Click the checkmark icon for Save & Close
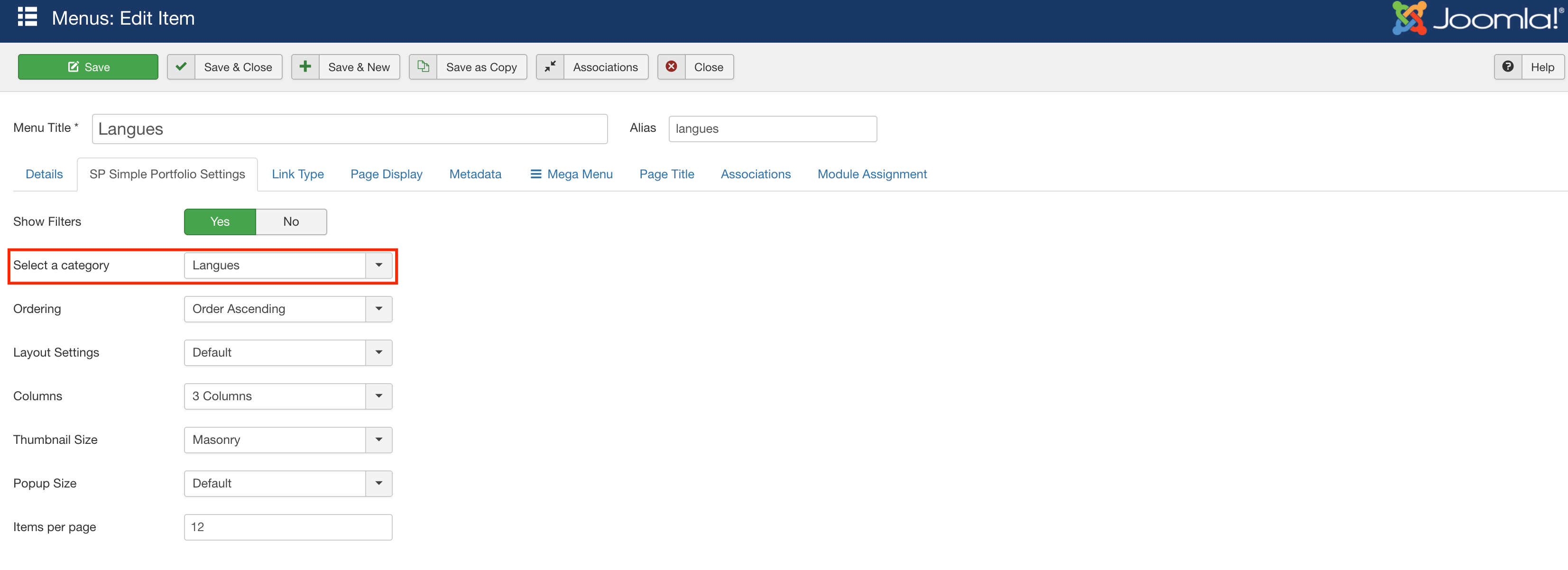 pos(181,67)
